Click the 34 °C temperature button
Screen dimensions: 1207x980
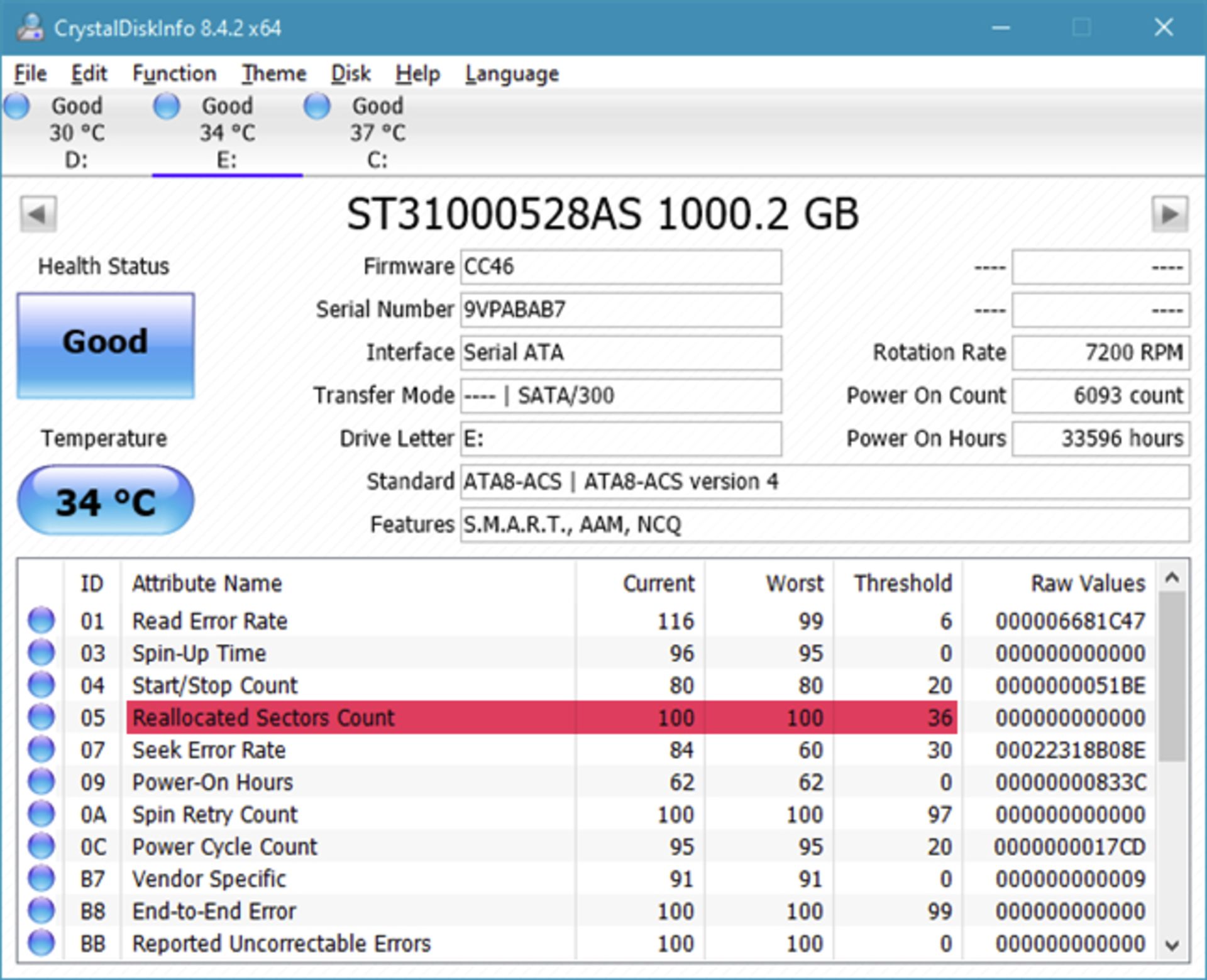pyautogui.click(x=106, y=501)
